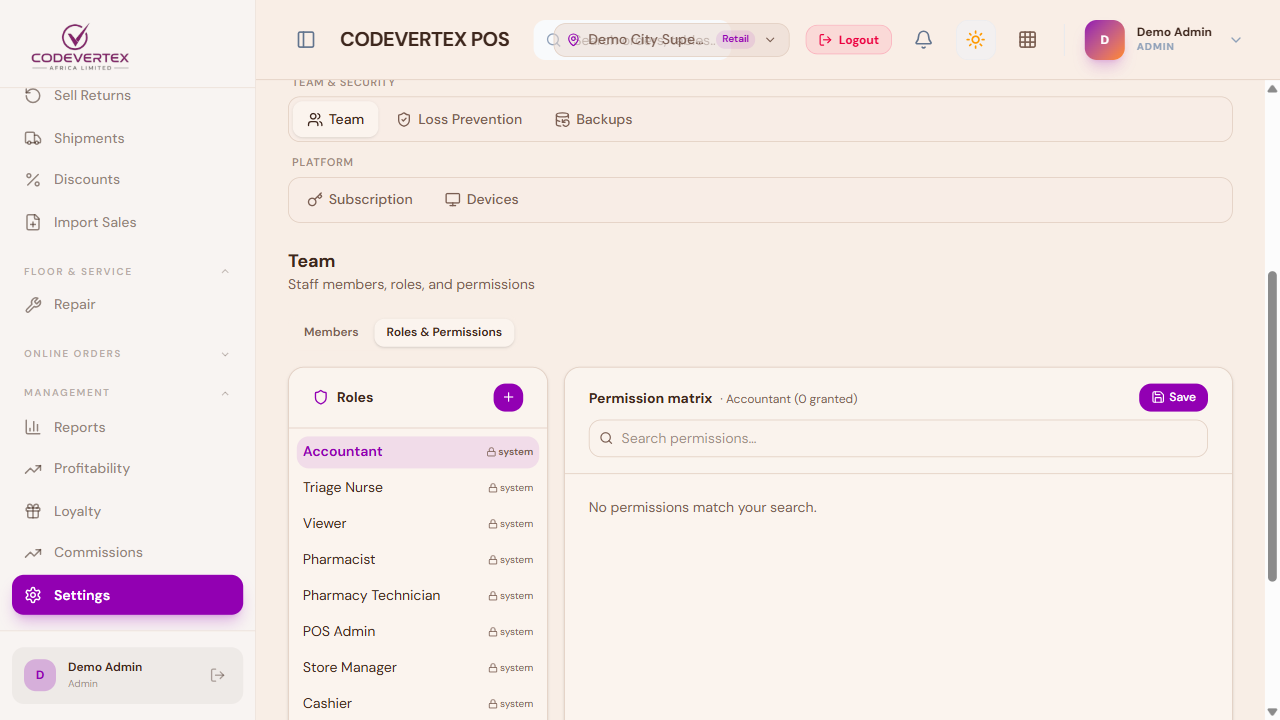Expand the Online Orders section
This screenshot has width=1280, height=720.
[x=225, y=354]
